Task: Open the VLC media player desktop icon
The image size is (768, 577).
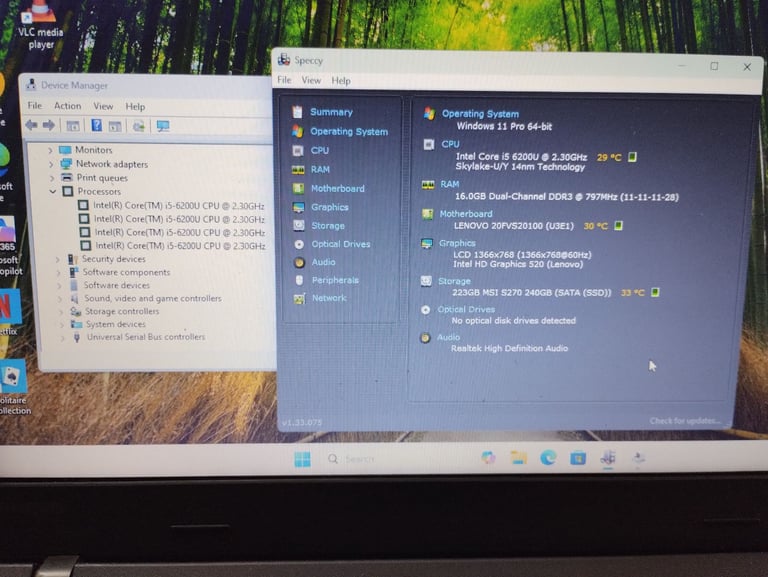Action: pyautogui.click(x=41, y=24)
